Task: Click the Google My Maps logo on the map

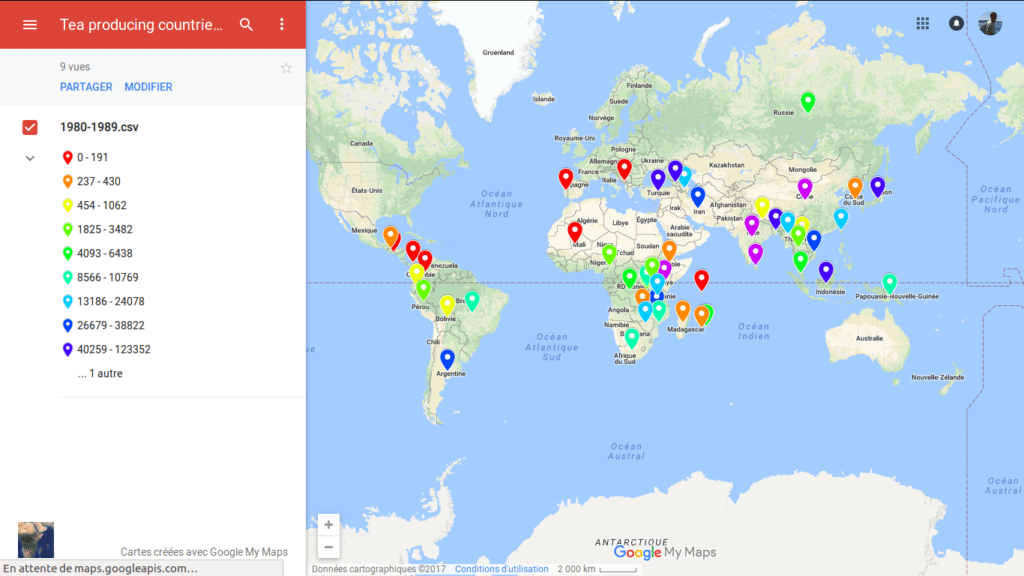Action: pyautogui.click(x=665, y=552)
